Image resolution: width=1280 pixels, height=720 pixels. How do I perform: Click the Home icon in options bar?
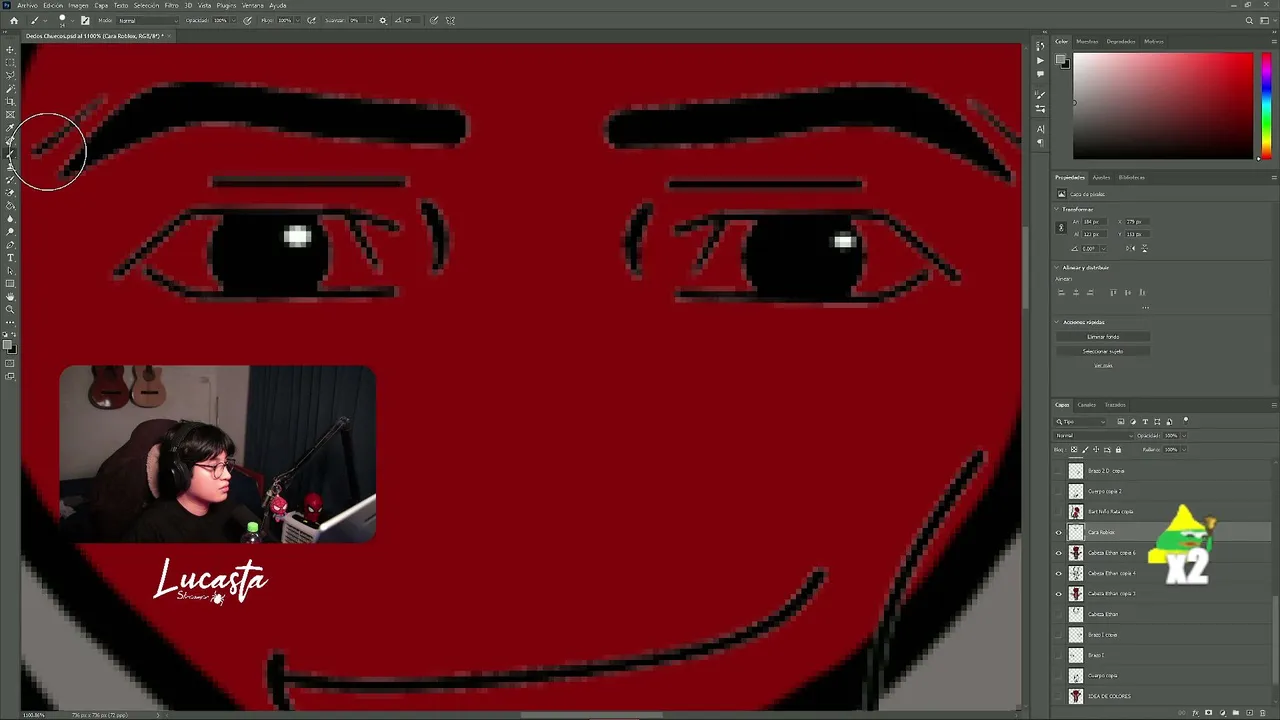pos(13,20)
